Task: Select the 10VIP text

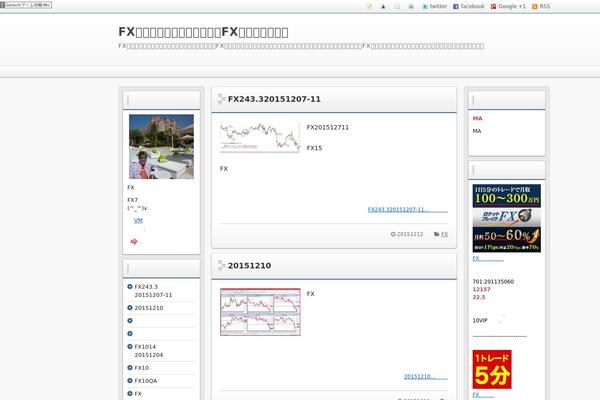Action: pyautogui.click(x=480, y=320)
